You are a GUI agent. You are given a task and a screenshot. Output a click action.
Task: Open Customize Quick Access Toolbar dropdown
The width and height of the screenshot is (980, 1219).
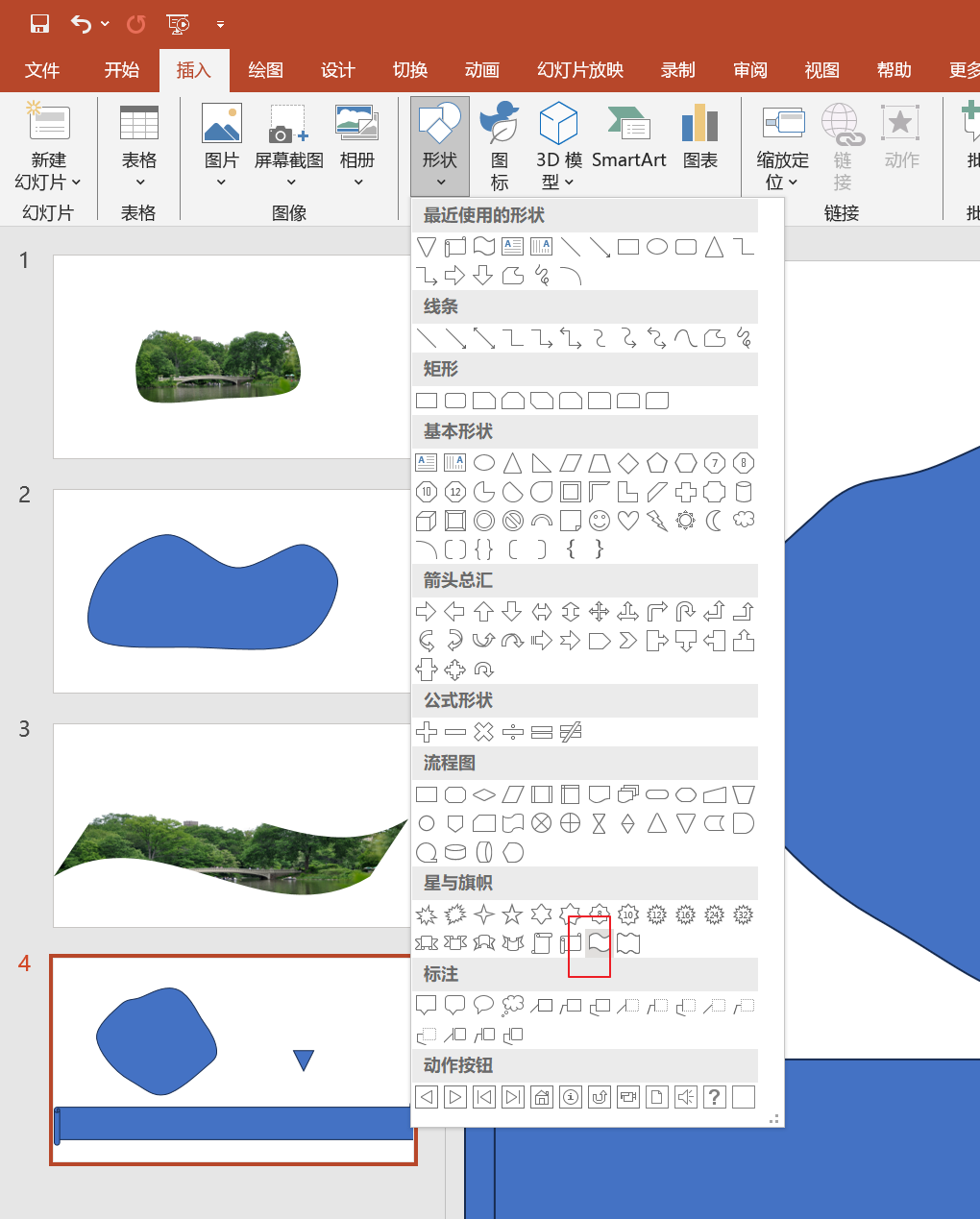[x=220, y=24]
